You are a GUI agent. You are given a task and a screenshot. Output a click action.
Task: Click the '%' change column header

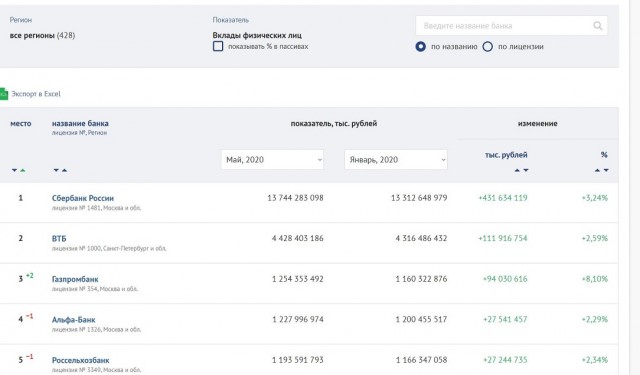point(604,155)
